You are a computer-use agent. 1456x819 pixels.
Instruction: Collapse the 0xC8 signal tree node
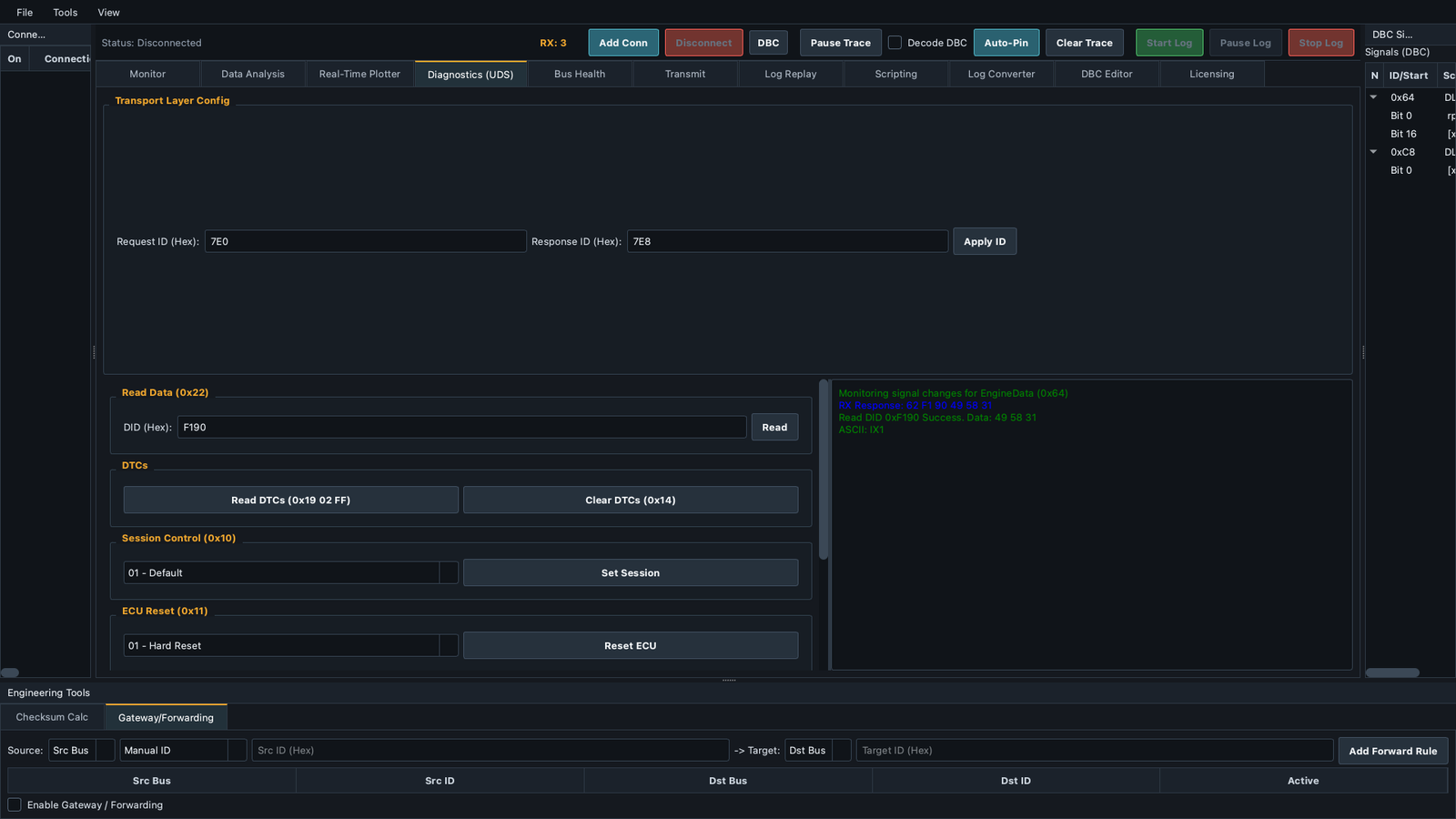(1374, 152)
